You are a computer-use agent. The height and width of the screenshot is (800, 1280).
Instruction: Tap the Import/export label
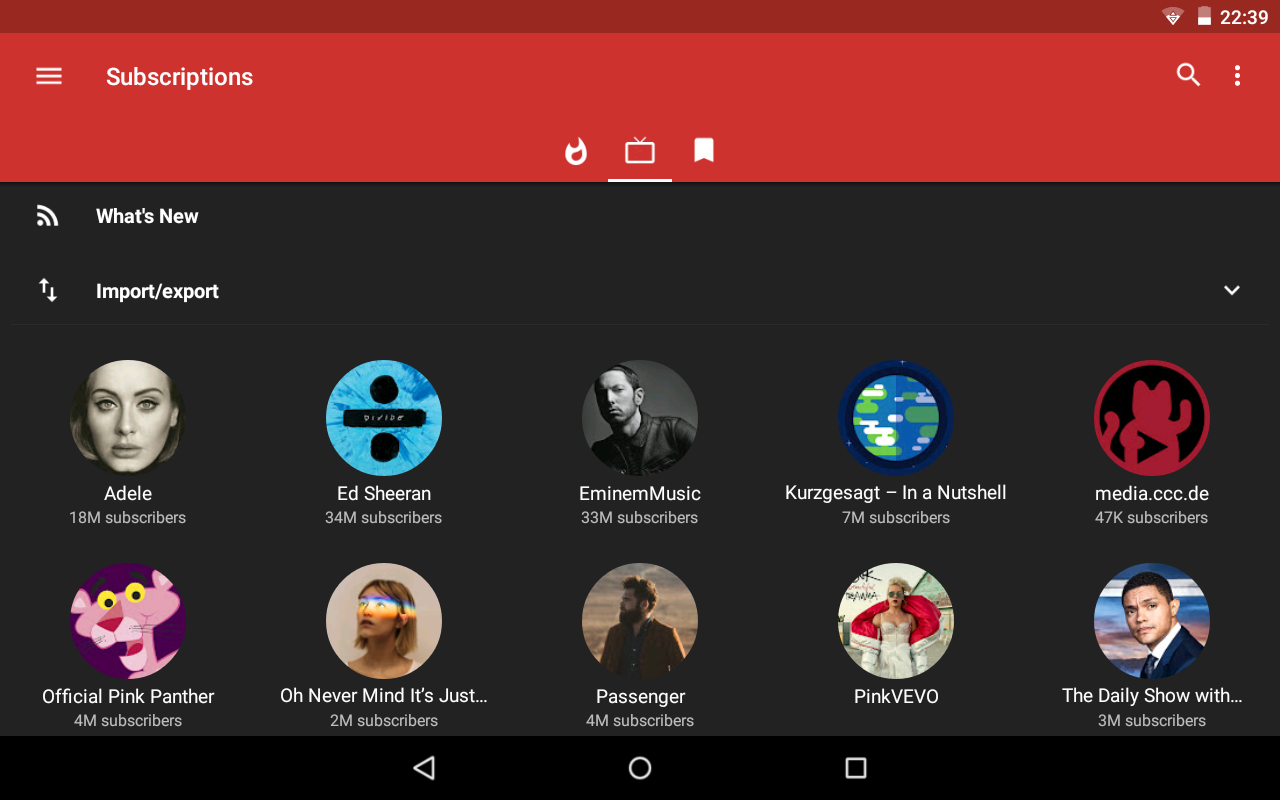point(157,291)
